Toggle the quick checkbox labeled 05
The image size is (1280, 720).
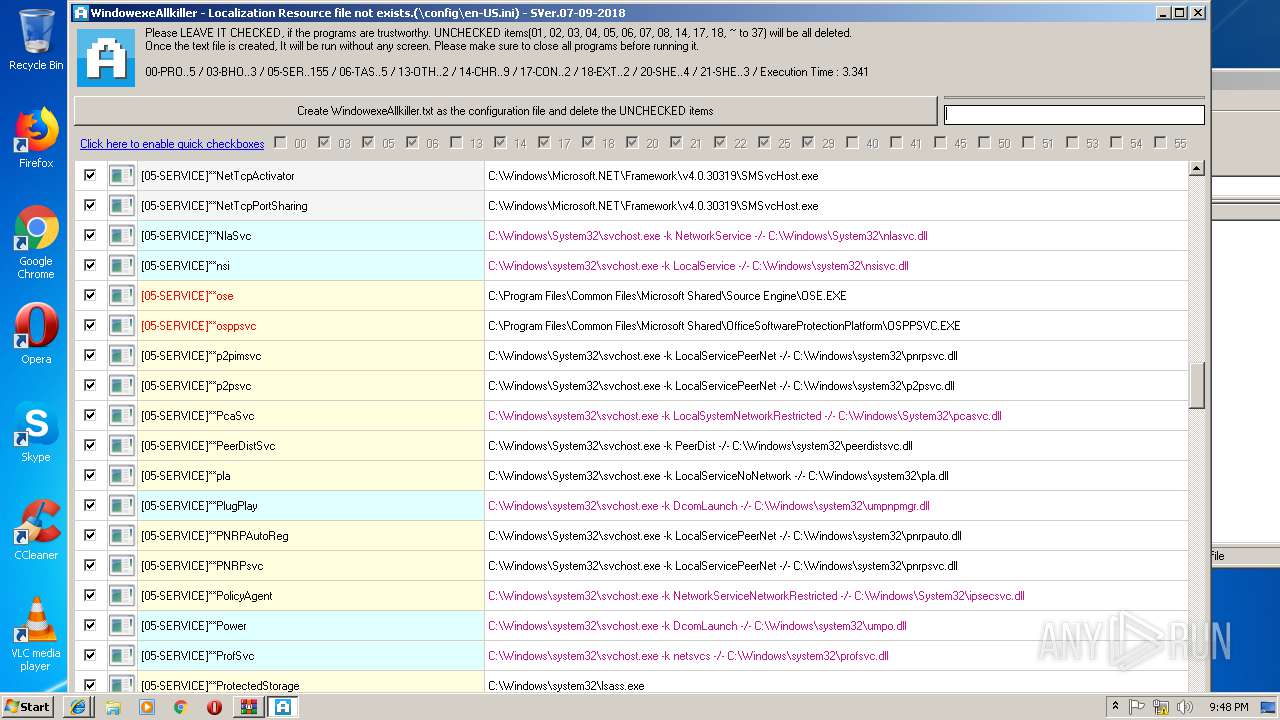(x=368, y=143)
